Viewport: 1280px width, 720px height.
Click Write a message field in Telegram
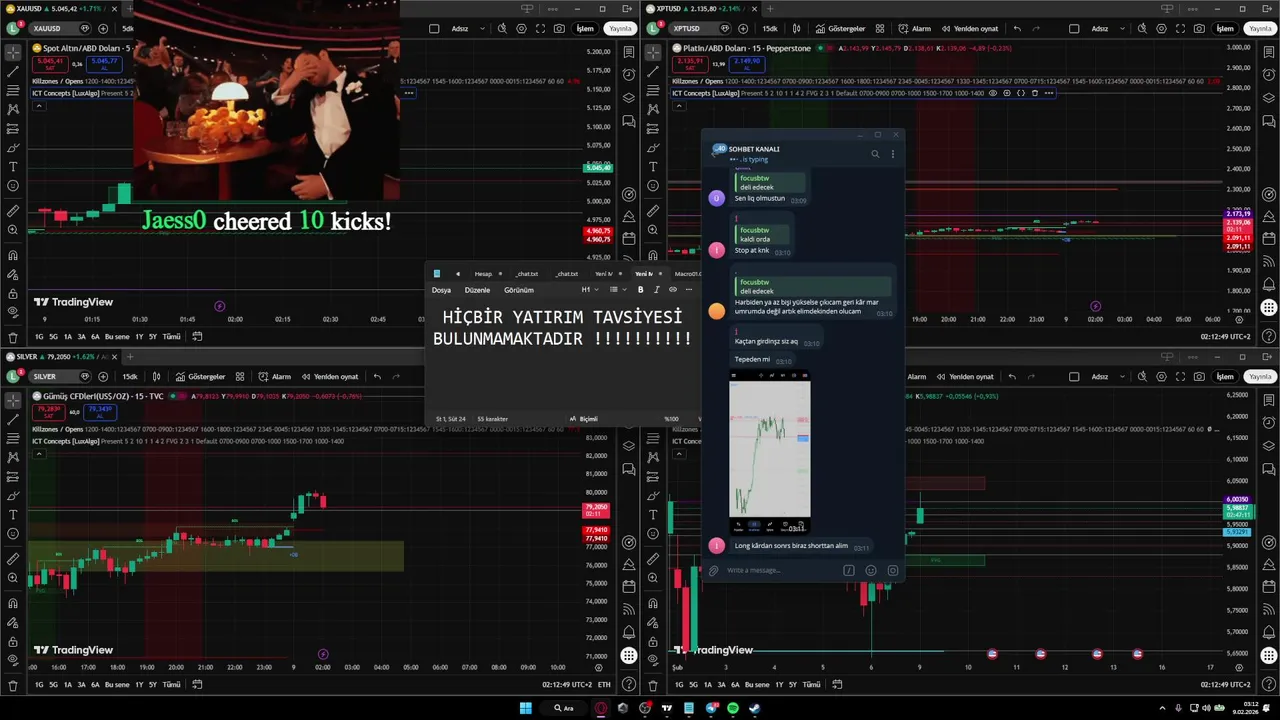coord(780,571)
